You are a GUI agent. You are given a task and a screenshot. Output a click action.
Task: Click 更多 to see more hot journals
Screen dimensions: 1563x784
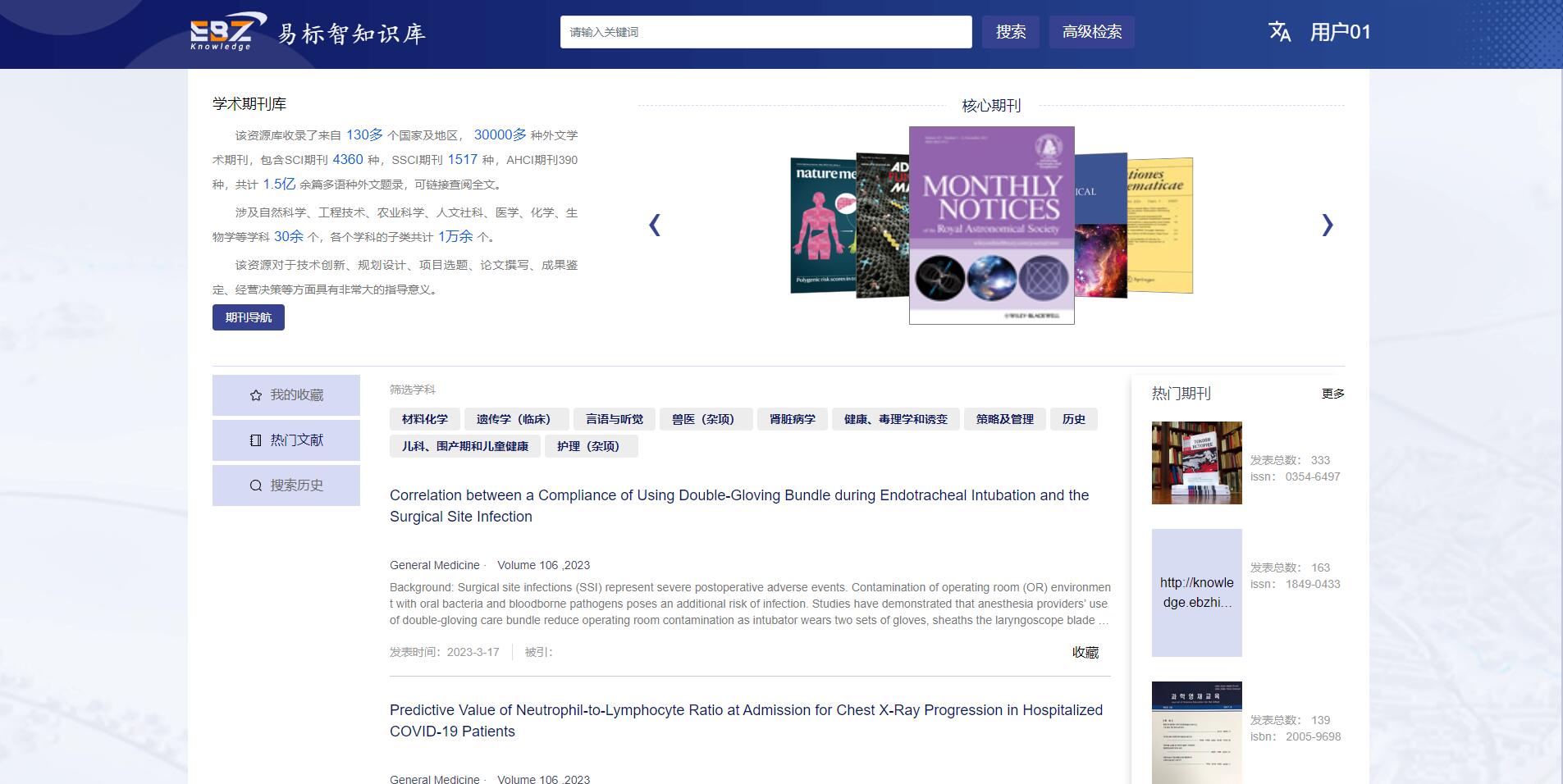coord(1332,394)
